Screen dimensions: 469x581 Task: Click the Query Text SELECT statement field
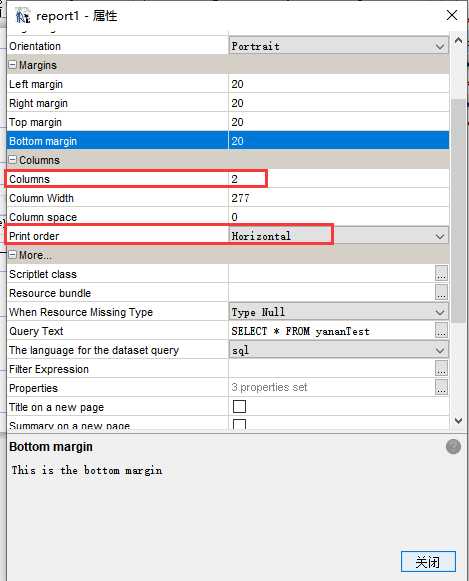331,331
